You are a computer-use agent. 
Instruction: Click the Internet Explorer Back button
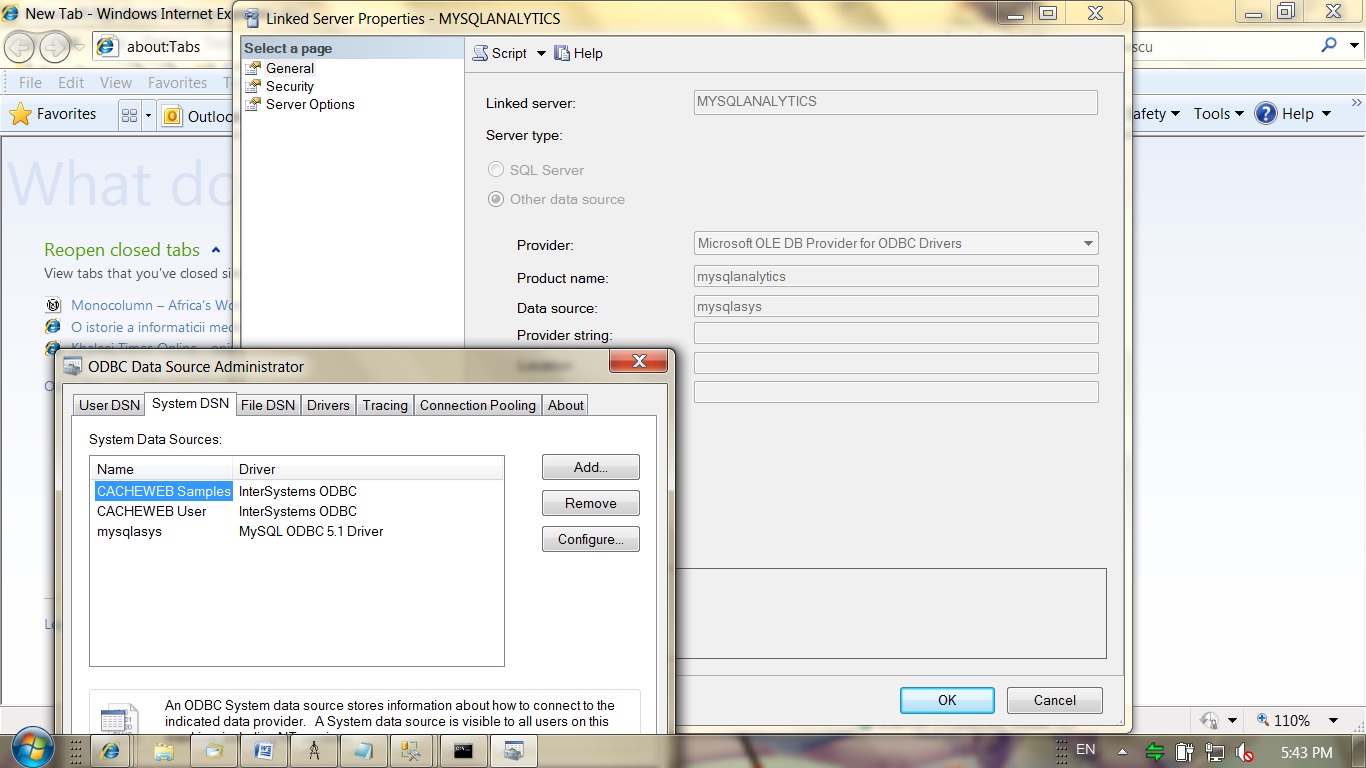pyautogui.click(x=20, y=46)
